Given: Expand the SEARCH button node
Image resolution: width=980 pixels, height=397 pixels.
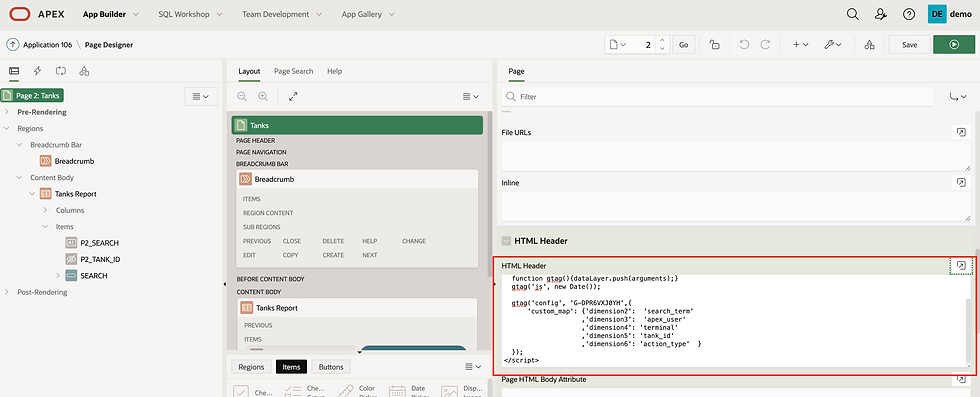Looking at the screenshot, I should [58, 275].
